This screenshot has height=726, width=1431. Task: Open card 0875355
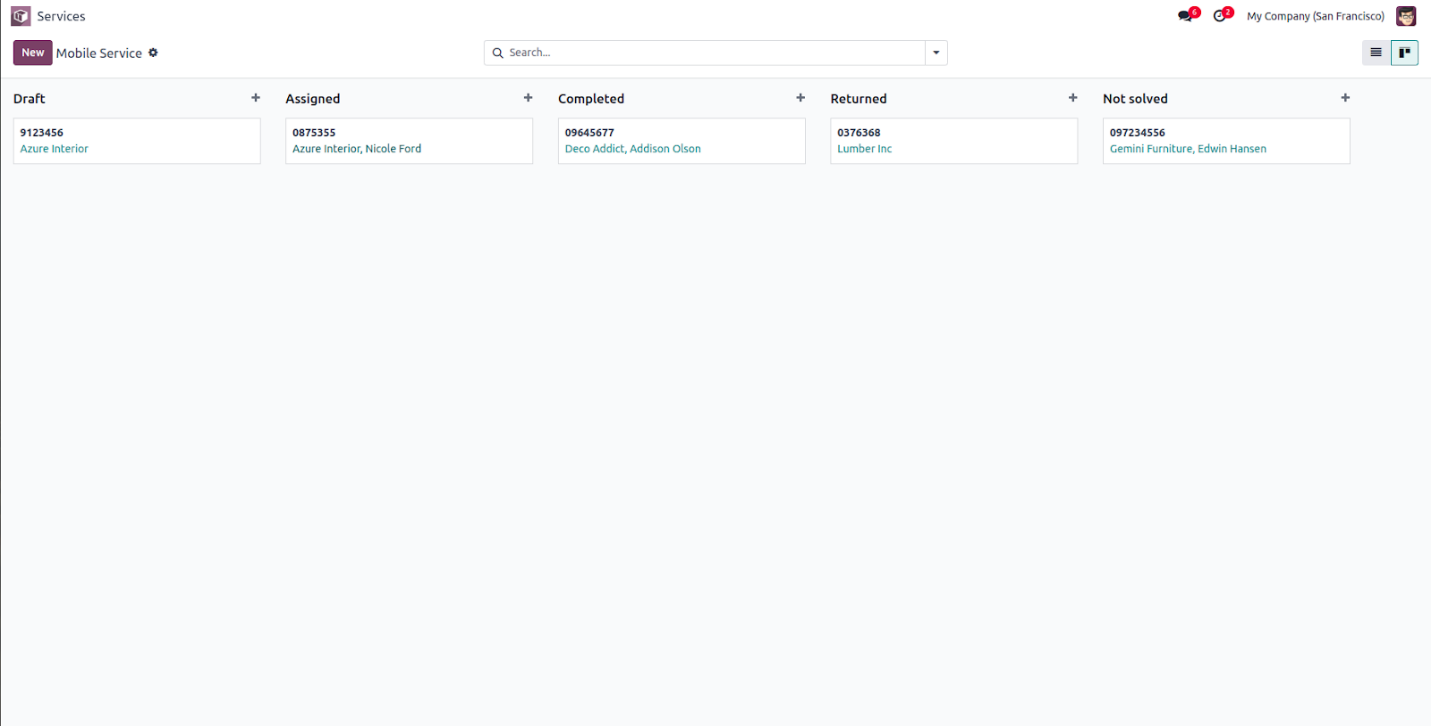point(409,141)
